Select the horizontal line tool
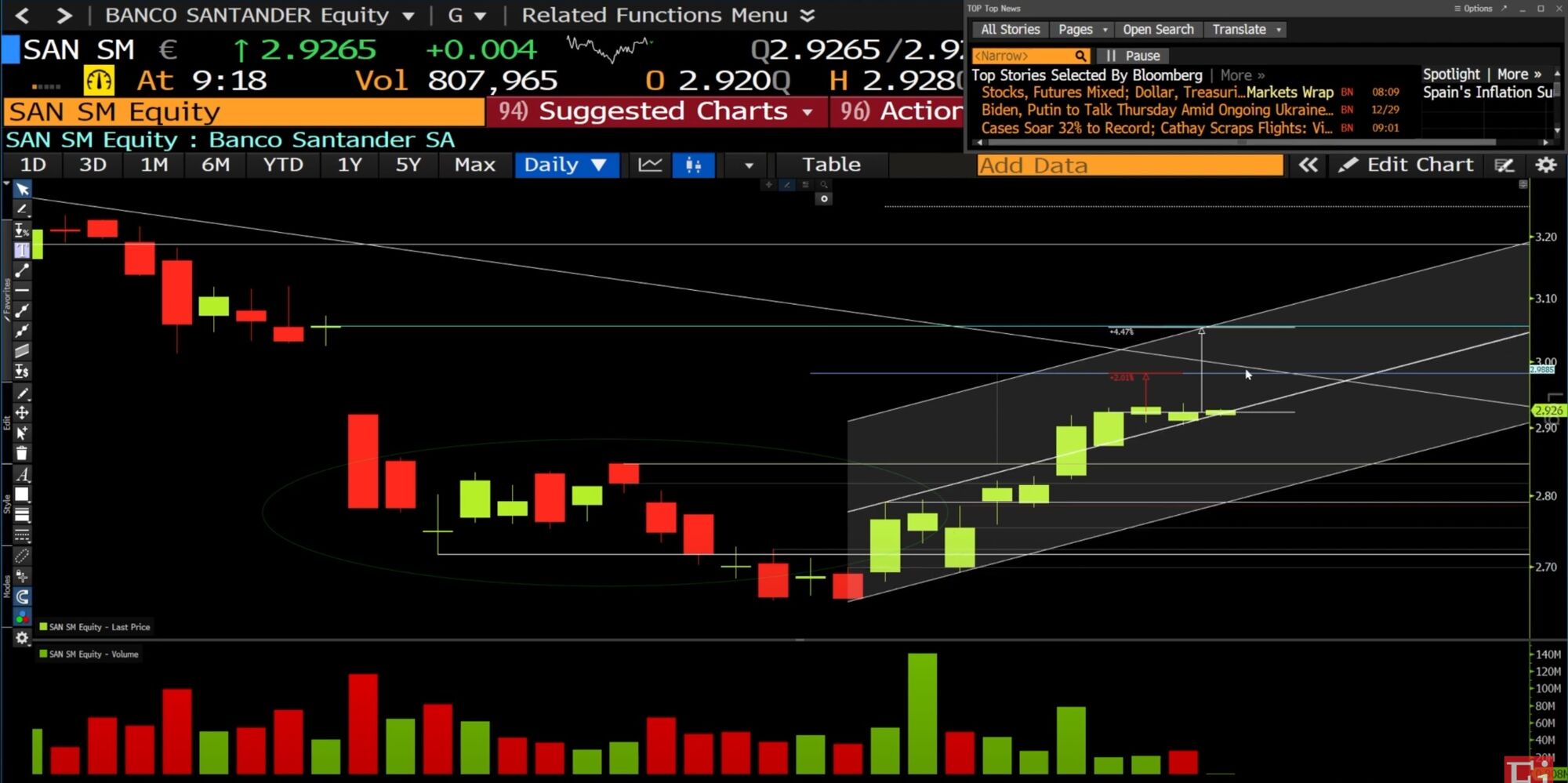 [22, 291]
